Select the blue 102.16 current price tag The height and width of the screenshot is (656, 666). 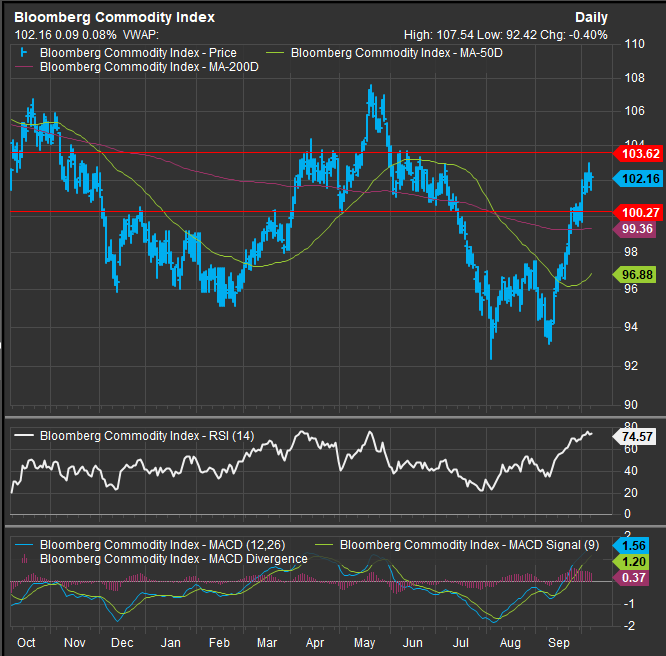pos(638,178)
